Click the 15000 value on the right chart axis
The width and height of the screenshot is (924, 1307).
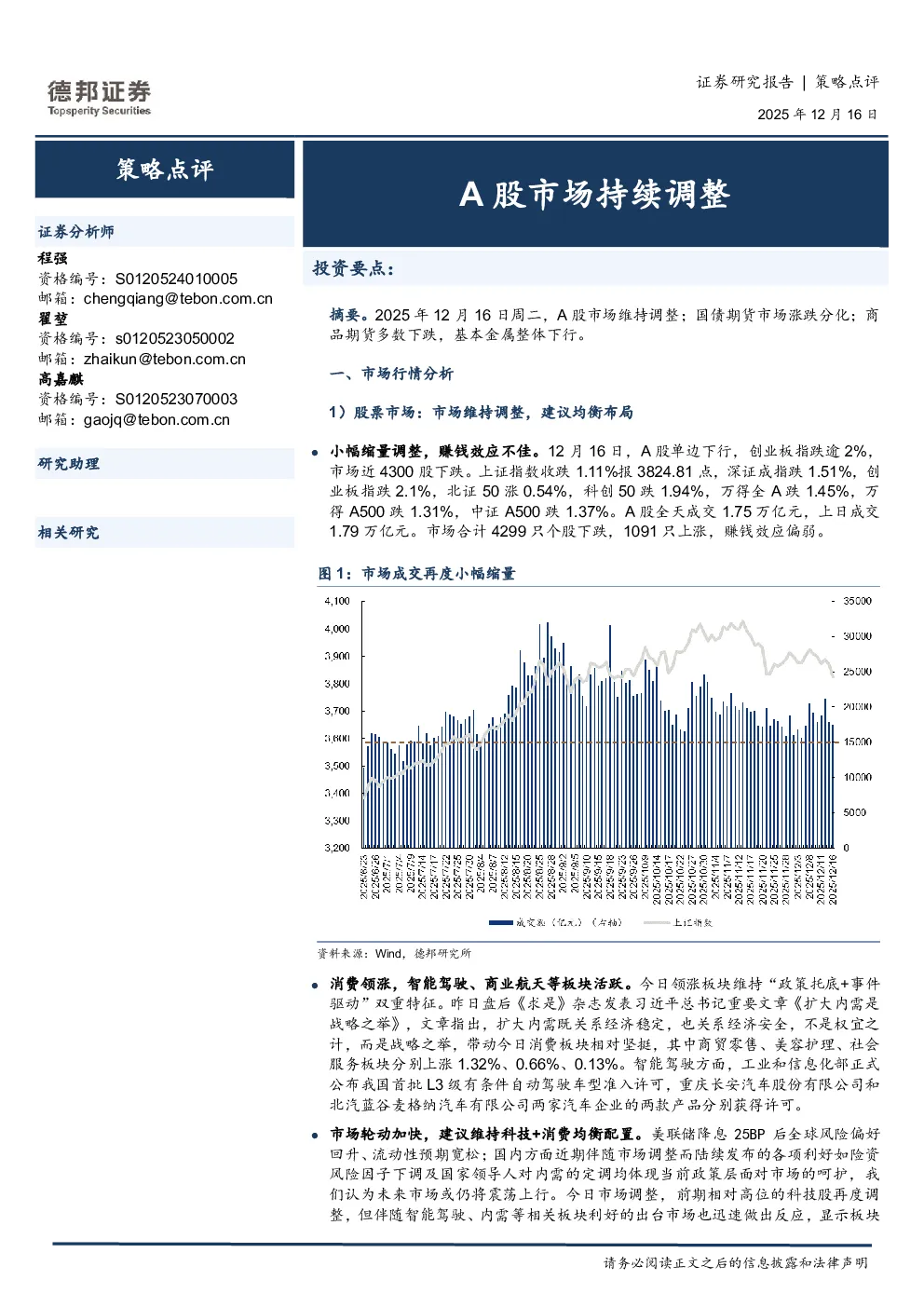coord(857,742)
